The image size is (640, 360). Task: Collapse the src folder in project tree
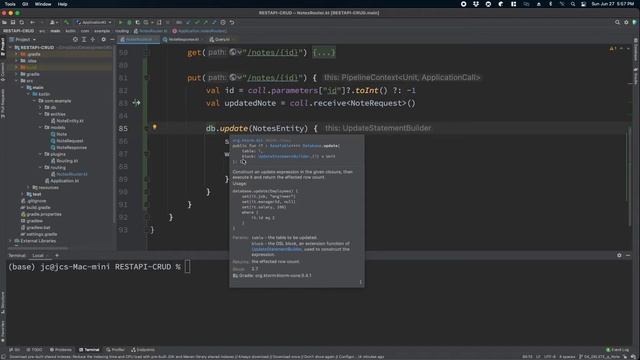[x=16, y=81]
